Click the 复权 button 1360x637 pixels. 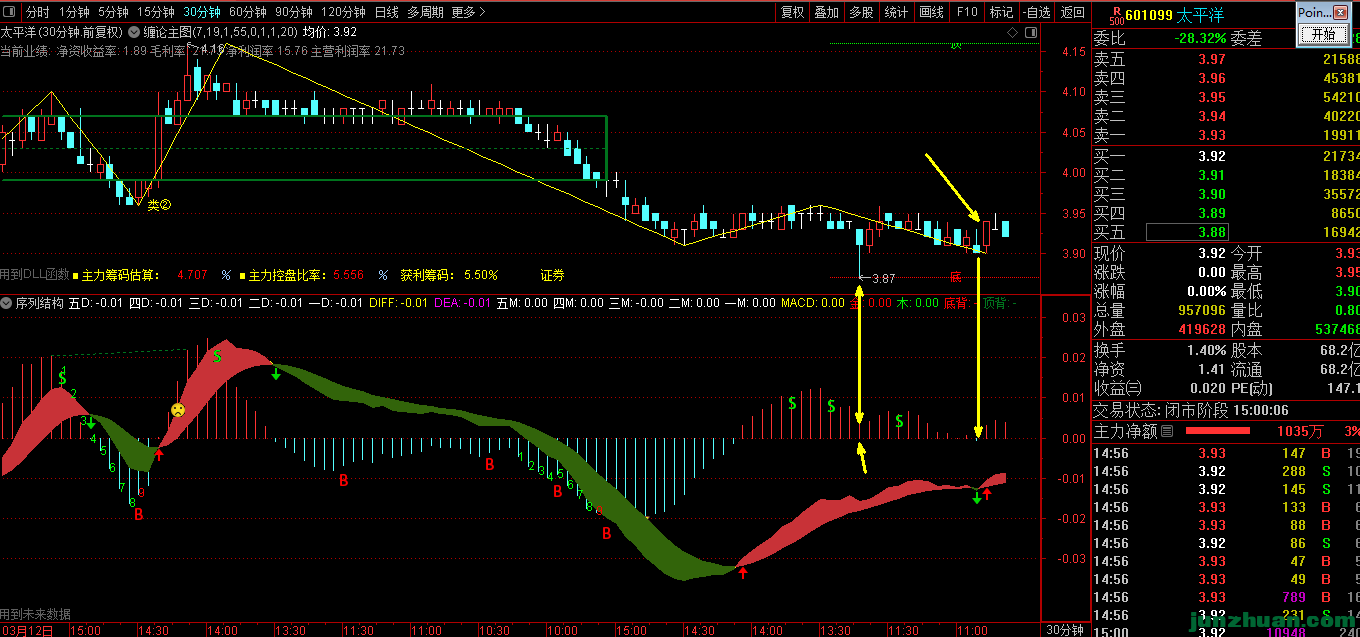(792, 12)
